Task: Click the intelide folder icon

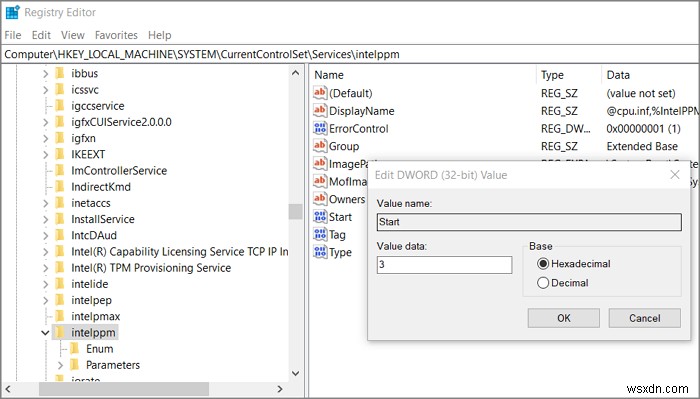Action: click(60, 284)
